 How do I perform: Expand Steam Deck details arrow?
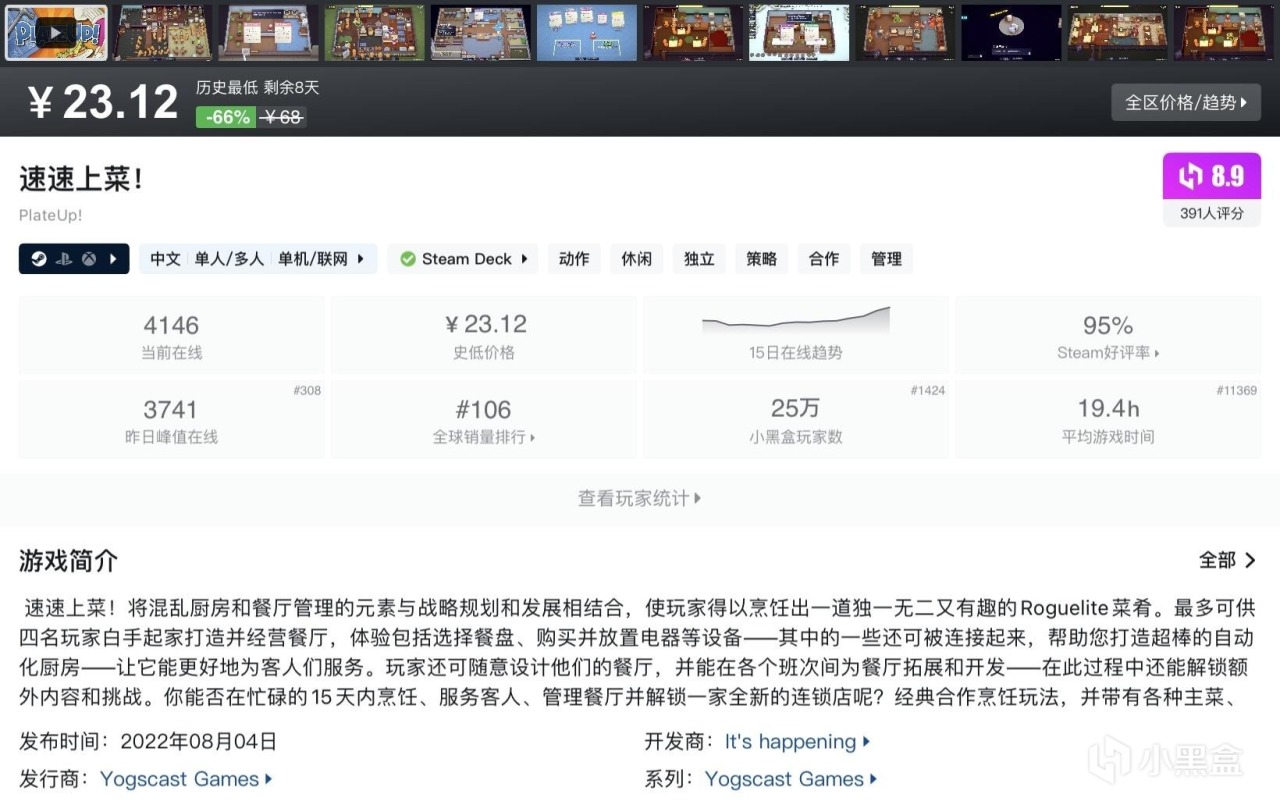[x=525, y=259]
